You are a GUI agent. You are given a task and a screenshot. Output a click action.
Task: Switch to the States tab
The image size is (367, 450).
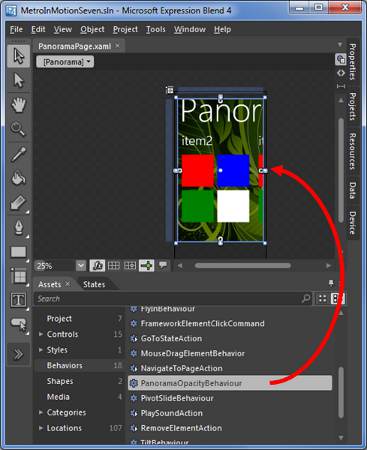(x=94, y=284)
